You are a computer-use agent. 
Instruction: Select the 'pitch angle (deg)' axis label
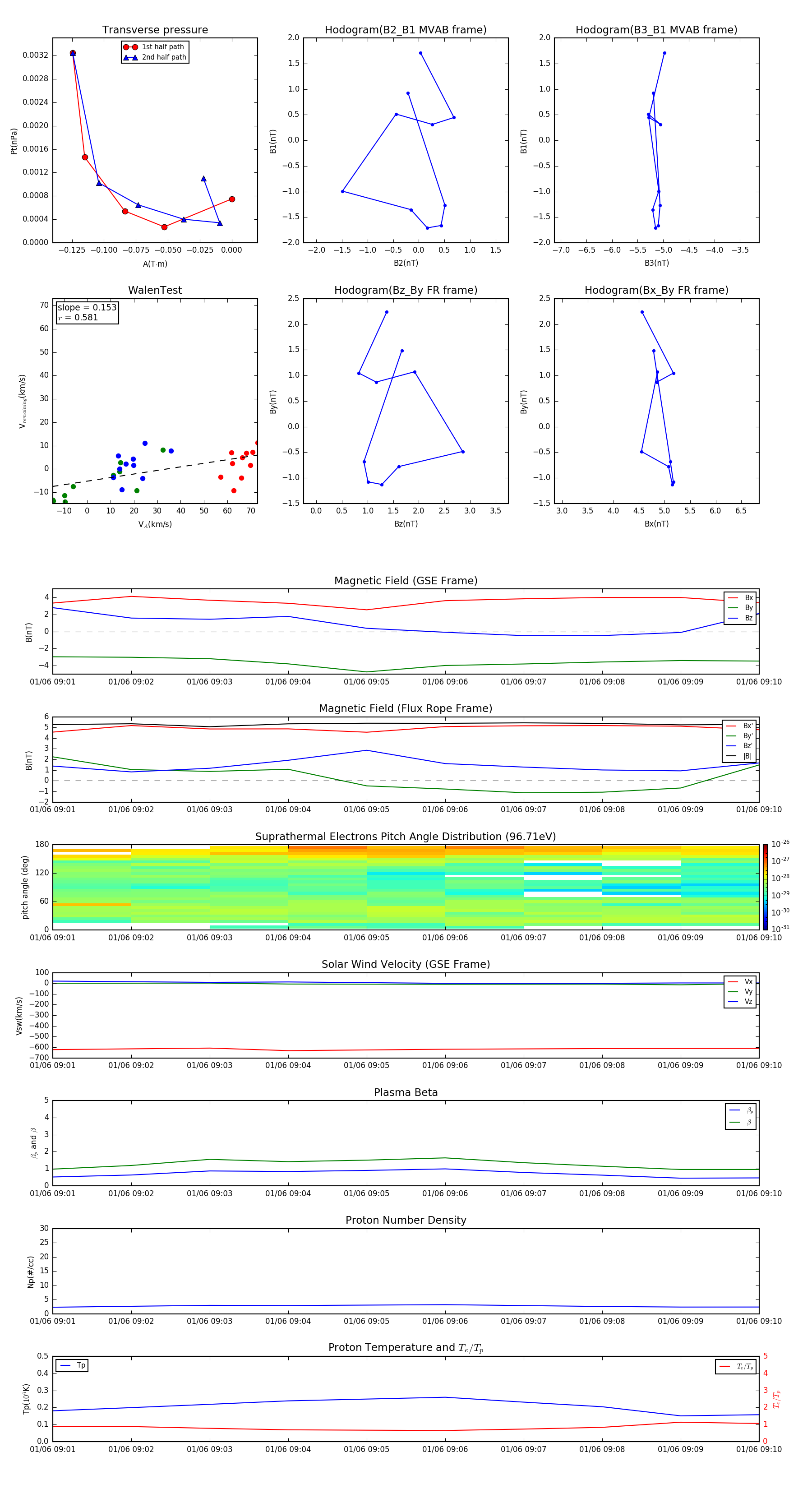(25, 887)
